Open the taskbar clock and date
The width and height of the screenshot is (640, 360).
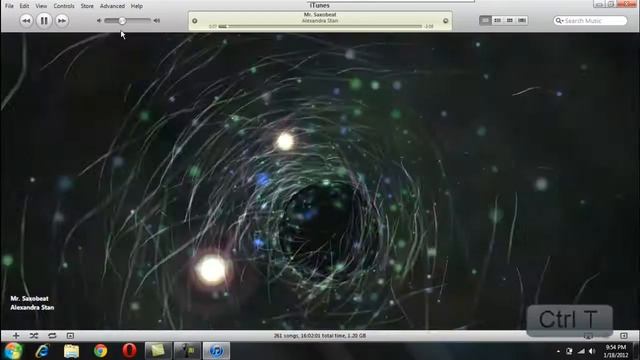tap(616, 351)
